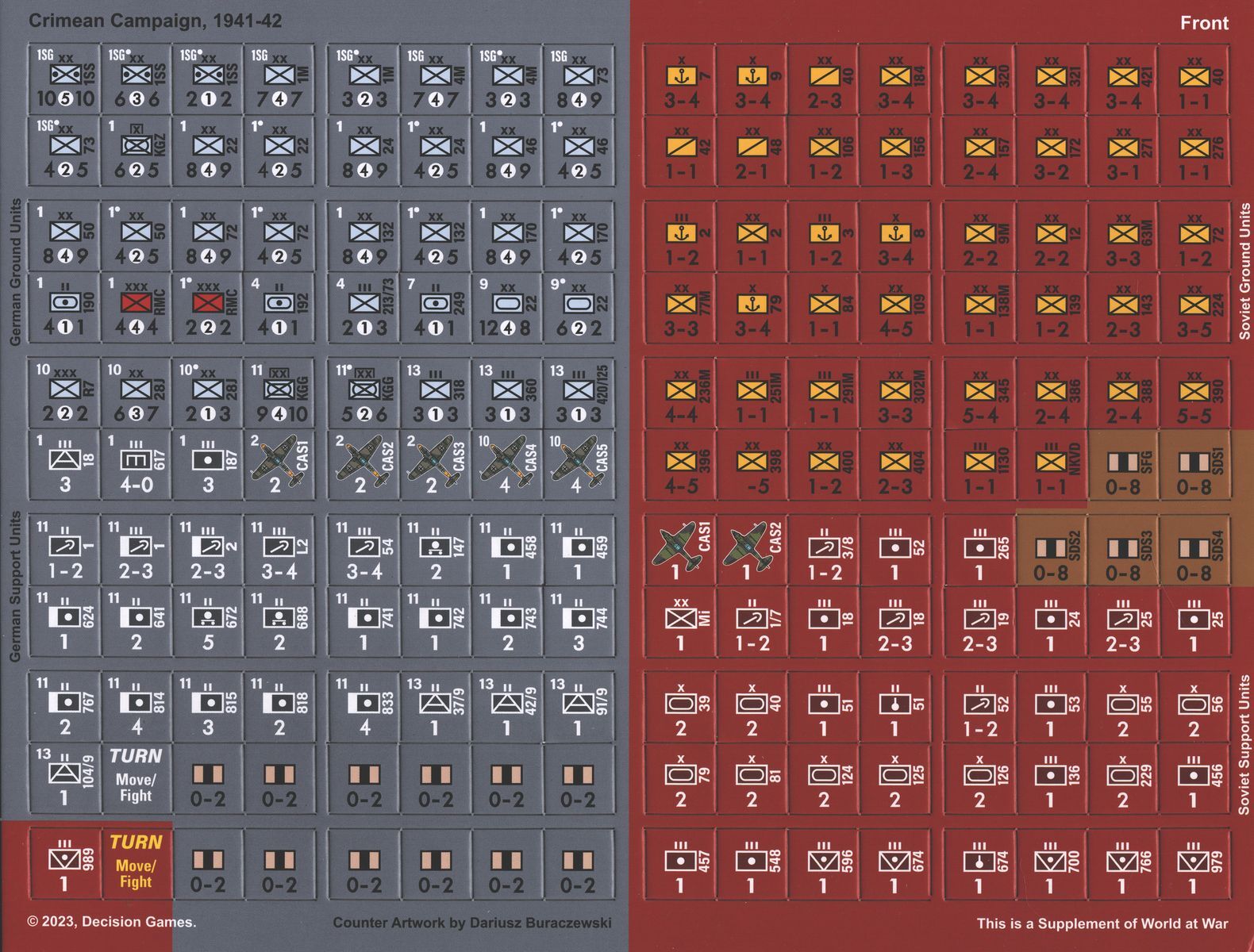Select the German CAS5 aircraft counter
Viewport: 1254px width, 952px height.
pyautogui.click(x=579, y=464)
